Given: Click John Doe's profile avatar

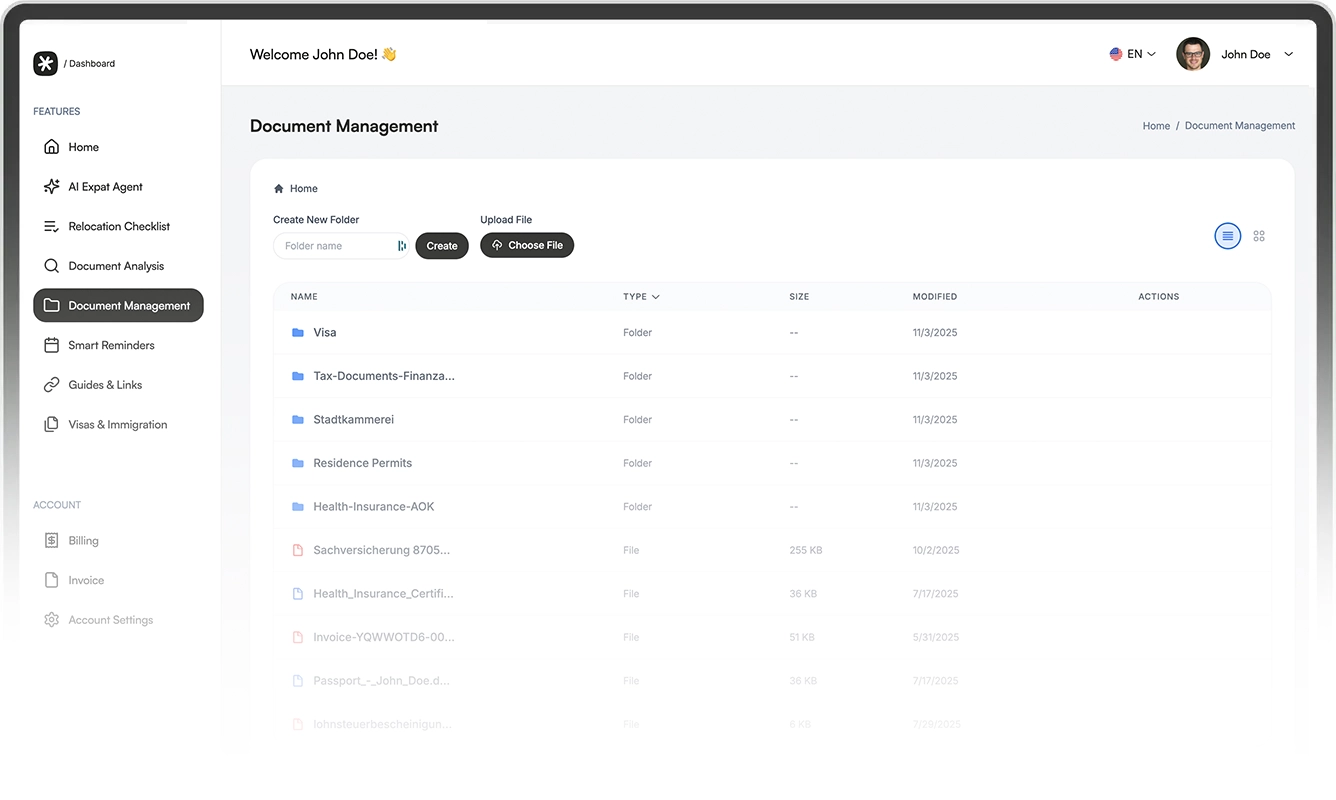Looking at the screenshot, I should (x=1193, y=54).
